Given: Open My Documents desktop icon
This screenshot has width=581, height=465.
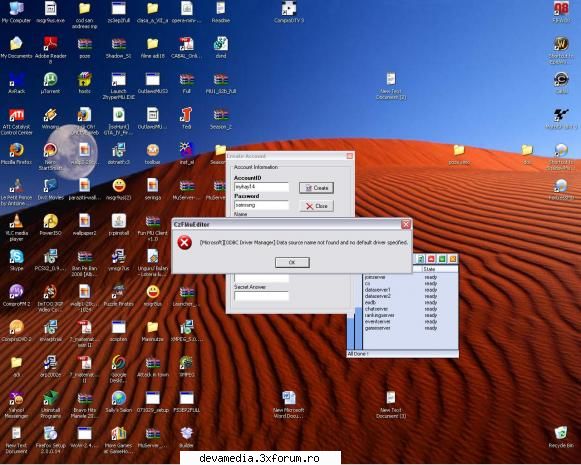Looking at the screenshot, I should point(16,47).
